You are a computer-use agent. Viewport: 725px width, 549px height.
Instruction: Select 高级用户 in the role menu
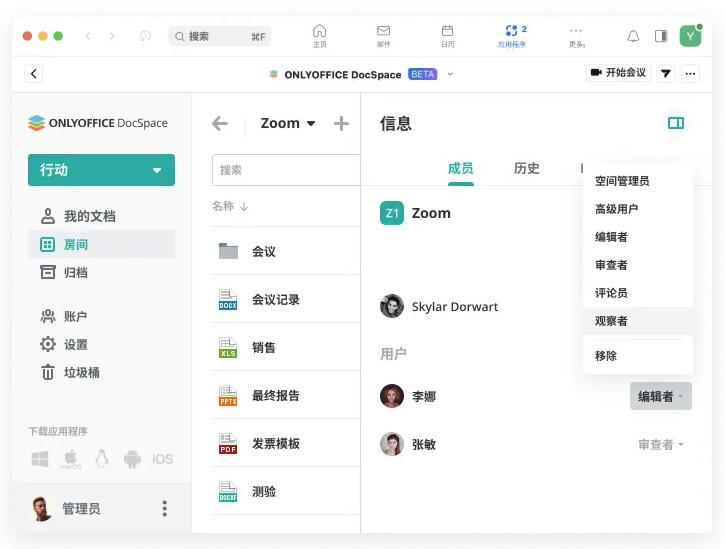[638, 209]
